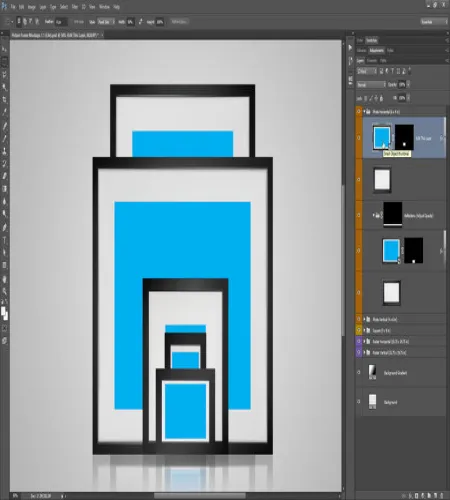Toggle visibility of the first violet group
Image resolution: width=450 pixels, height=500 pixels.
359,341
